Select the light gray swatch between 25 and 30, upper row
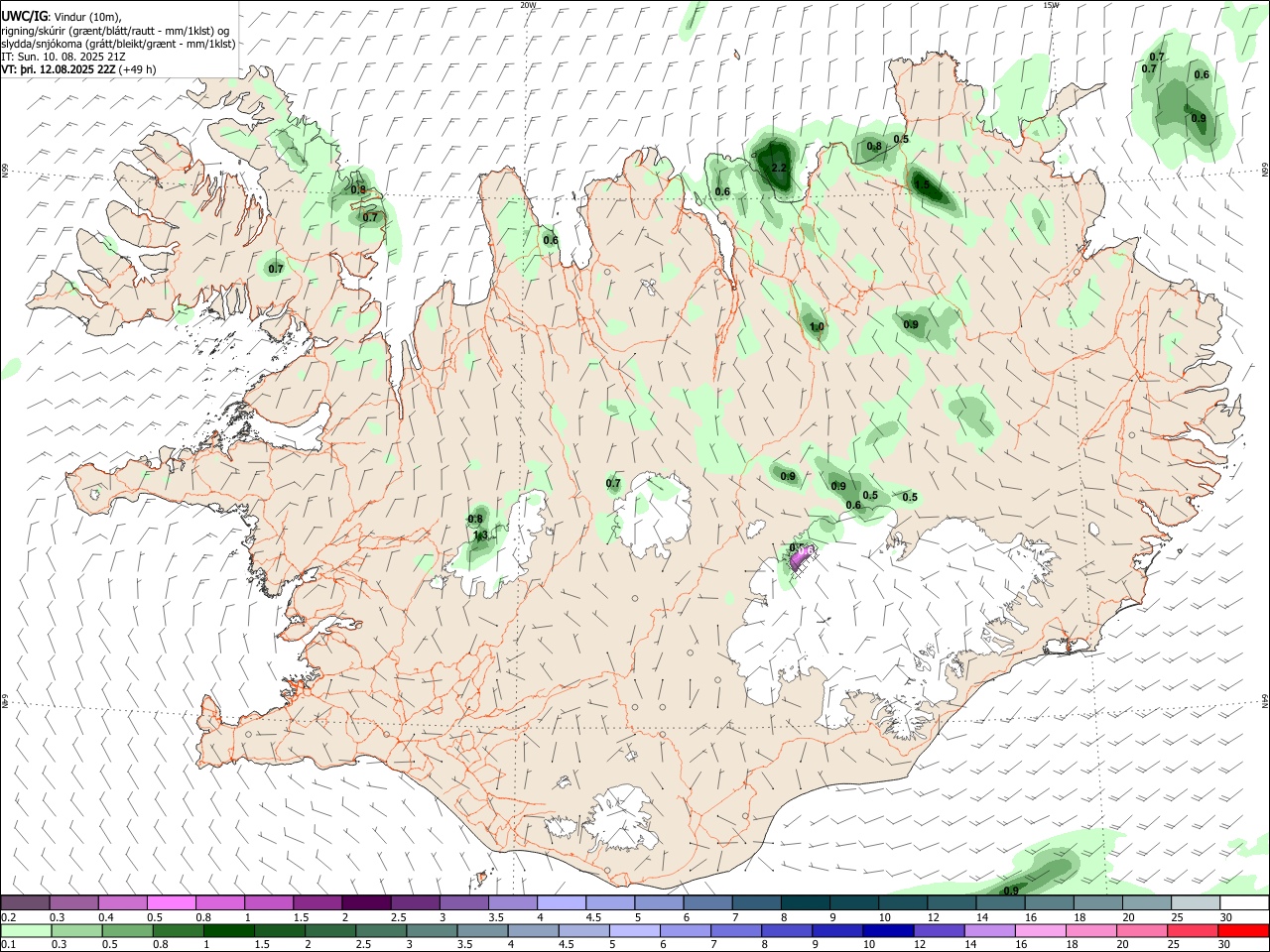The width and height of the screenshot is (1270, 952). (1196, 902)
